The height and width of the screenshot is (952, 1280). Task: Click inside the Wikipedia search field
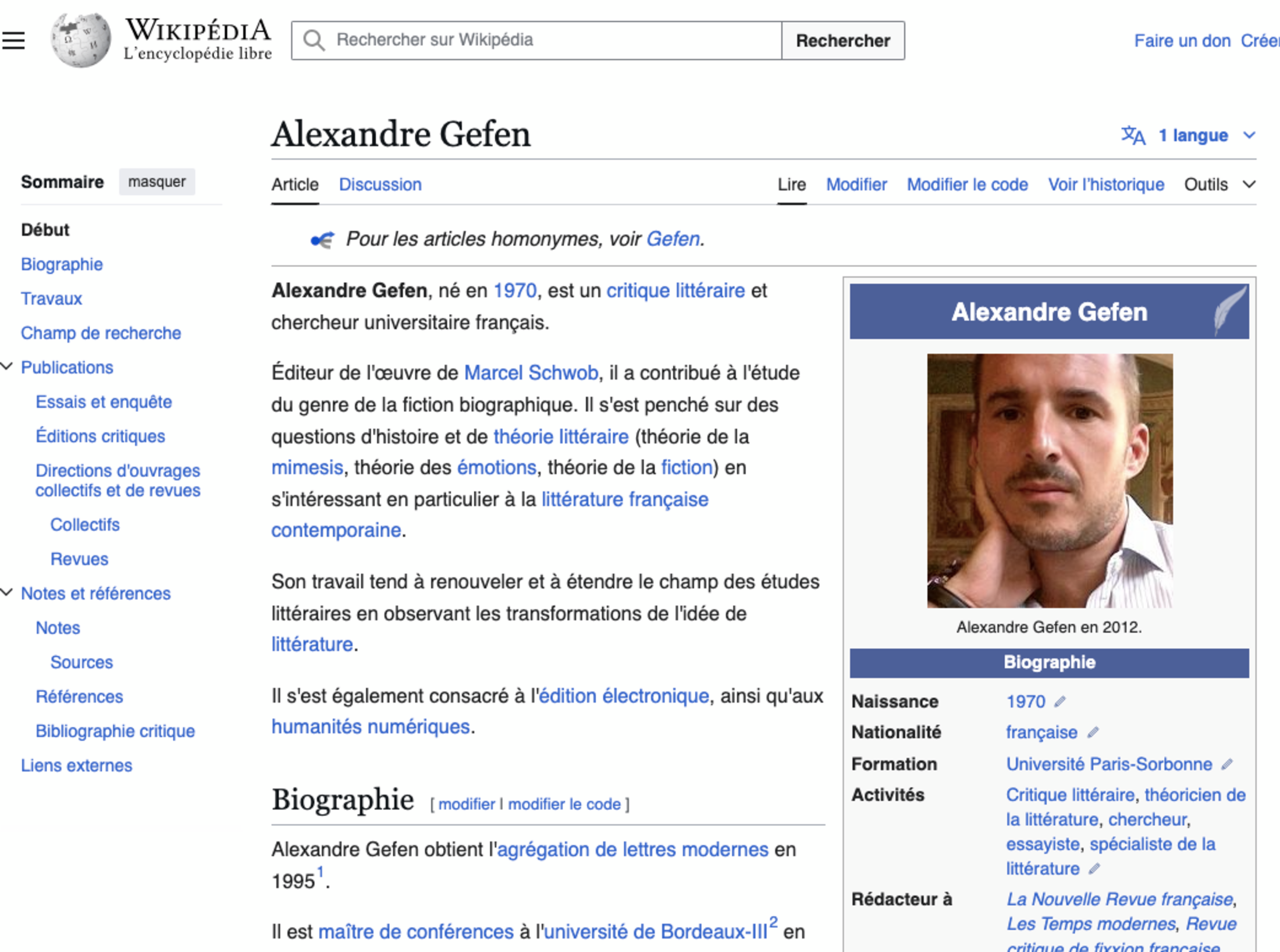point(553,40)
